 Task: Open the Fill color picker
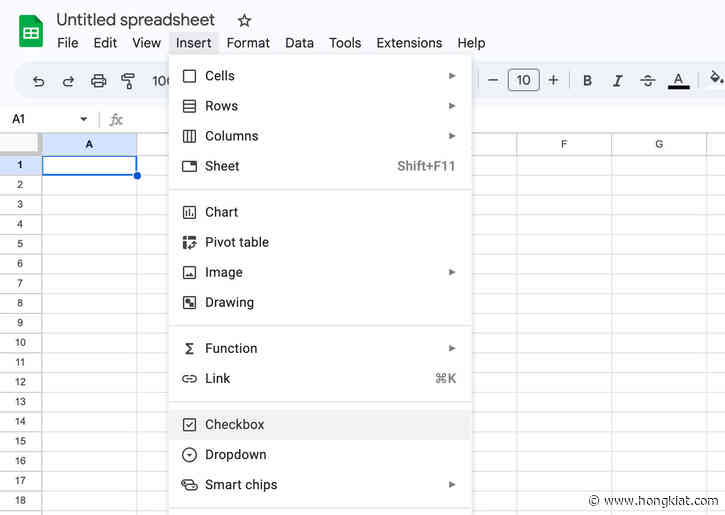pos(716,79)
